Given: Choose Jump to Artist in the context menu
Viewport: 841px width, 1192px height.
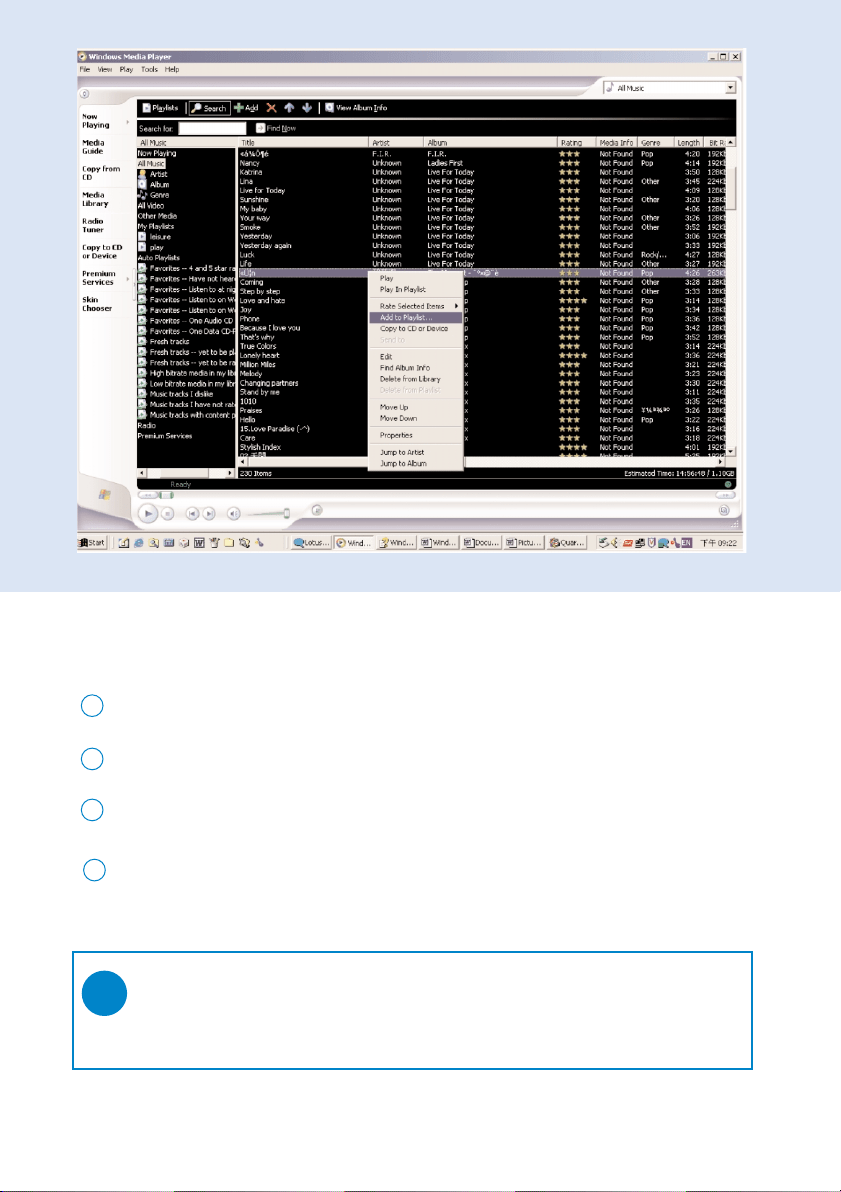Looking at the screenshot, I should (416, 452).
